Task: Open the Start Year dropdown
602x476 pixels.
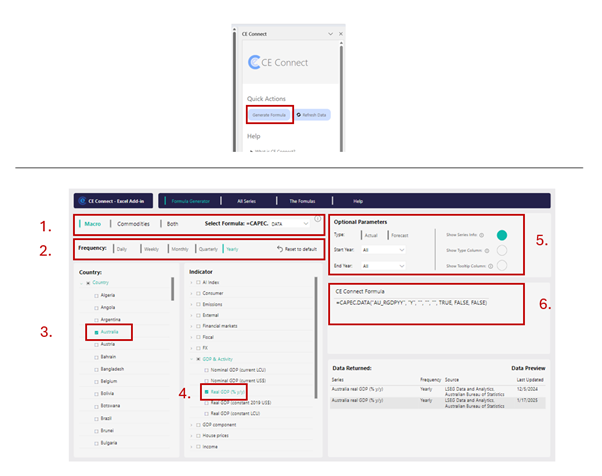Action: 387,250
